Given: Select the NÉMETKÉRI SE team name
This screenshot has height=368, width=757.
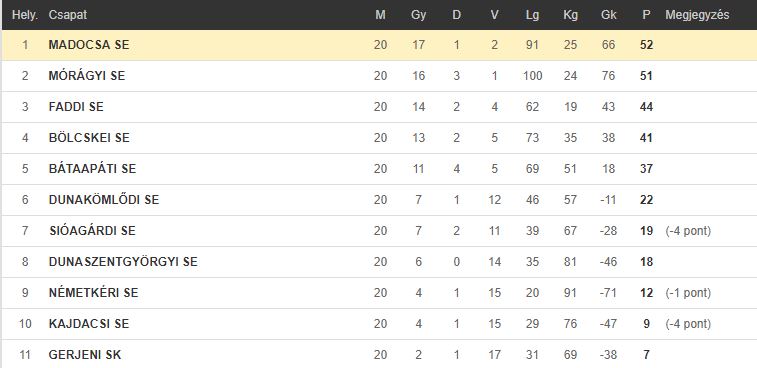Looking at the screenshot, I should coord(93,293).
